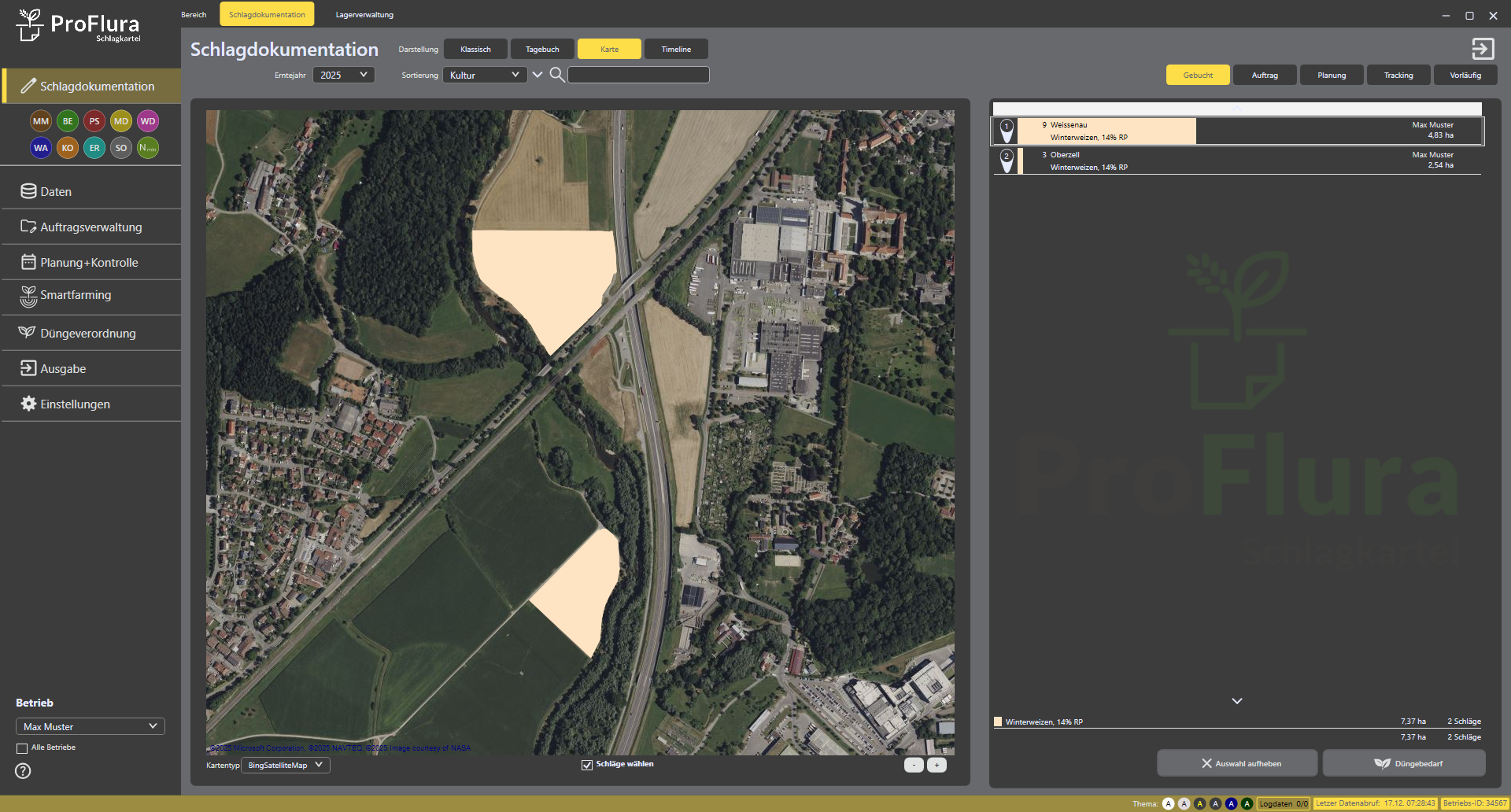The image size is (1511, 812).
Task: Open the Nmin circle icon
Action: click(x=148, y=148)
